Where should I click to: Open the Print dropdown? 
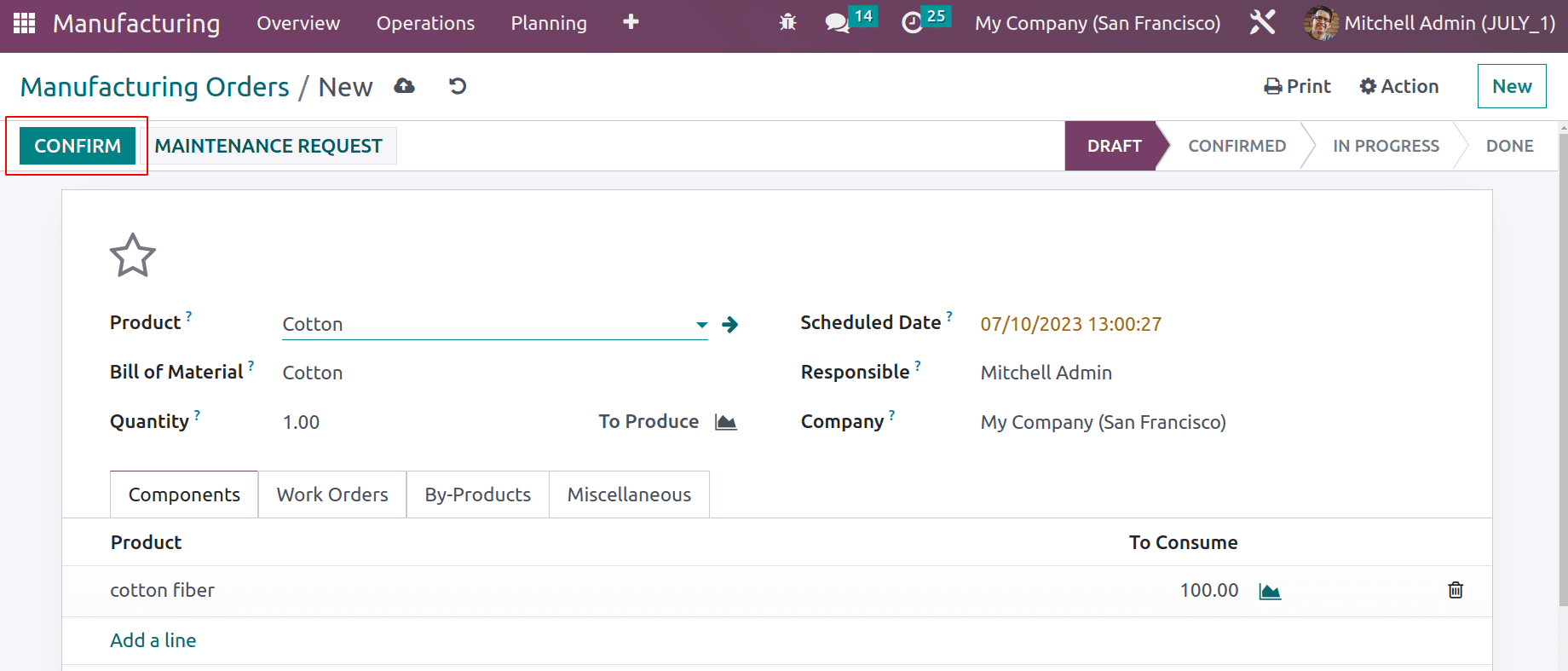coord(1297,86)
